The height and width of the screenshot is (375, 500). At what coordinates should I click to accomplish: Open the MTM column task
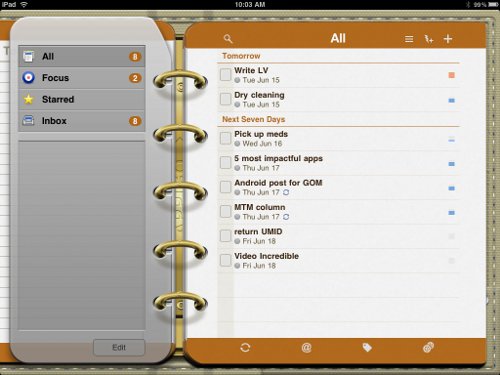(338, 212)
